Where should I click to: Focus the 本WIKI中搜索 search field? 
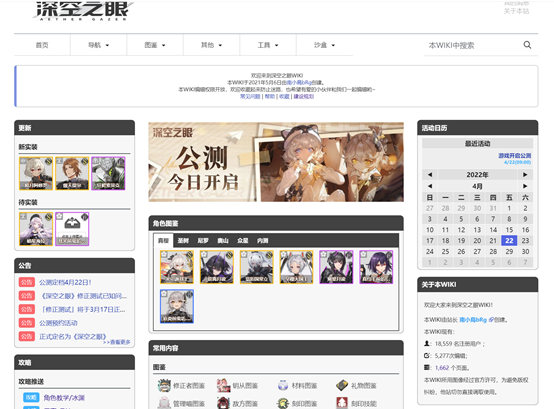(473, 45)
